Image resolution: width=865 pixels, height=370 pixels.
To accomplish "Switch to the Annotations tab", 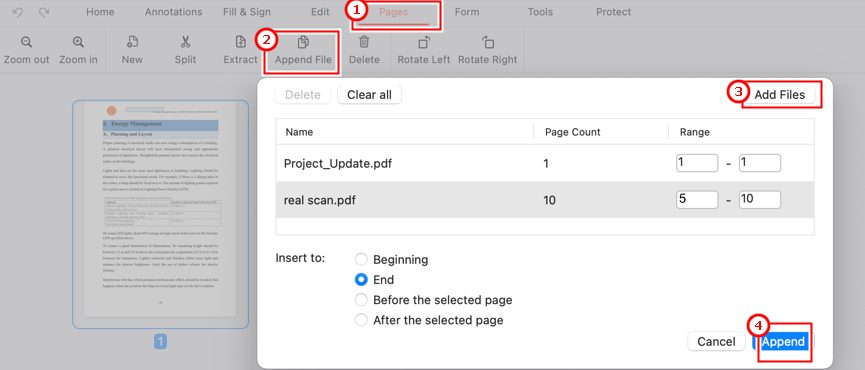I will 173,12.
